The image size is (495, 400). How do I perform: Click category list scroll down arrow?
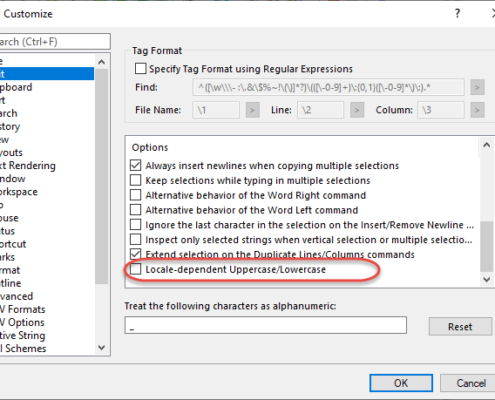[x=102, y=348]
